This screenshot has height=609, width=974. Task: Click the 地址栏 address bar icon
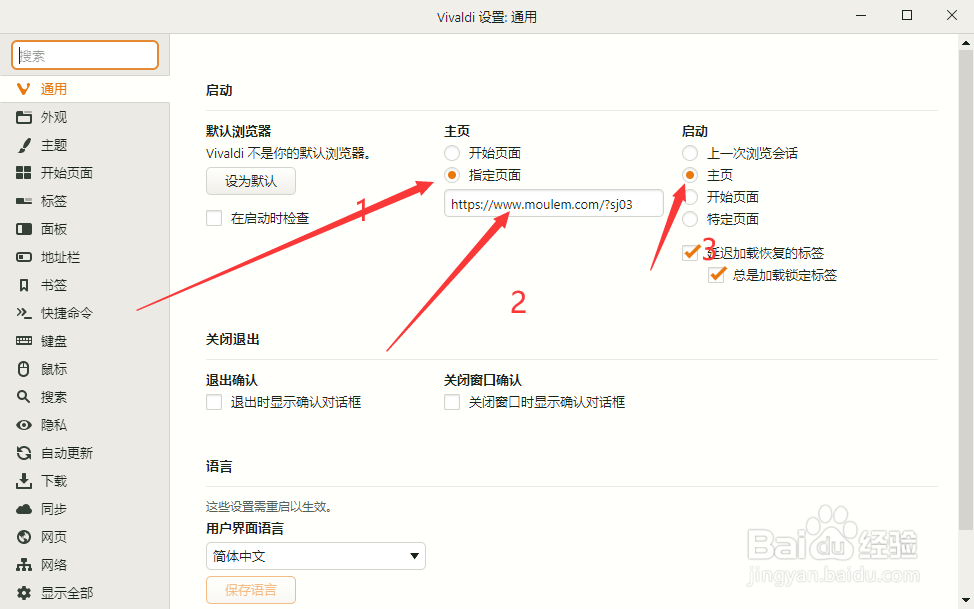pyautogui.click(x=24, y=257)
